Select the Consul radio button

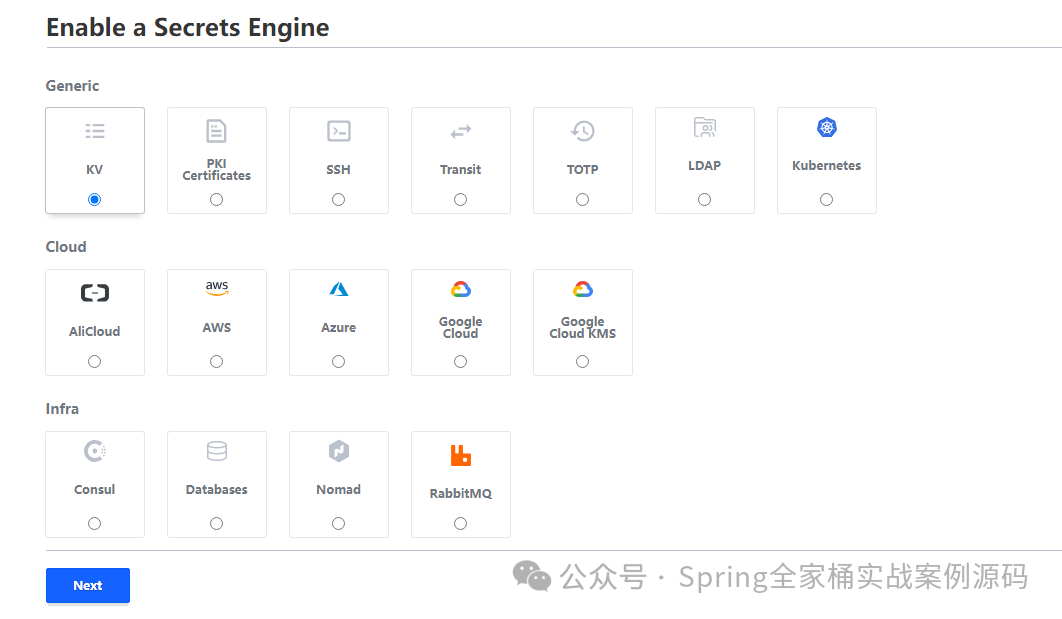tap(95, 524)
